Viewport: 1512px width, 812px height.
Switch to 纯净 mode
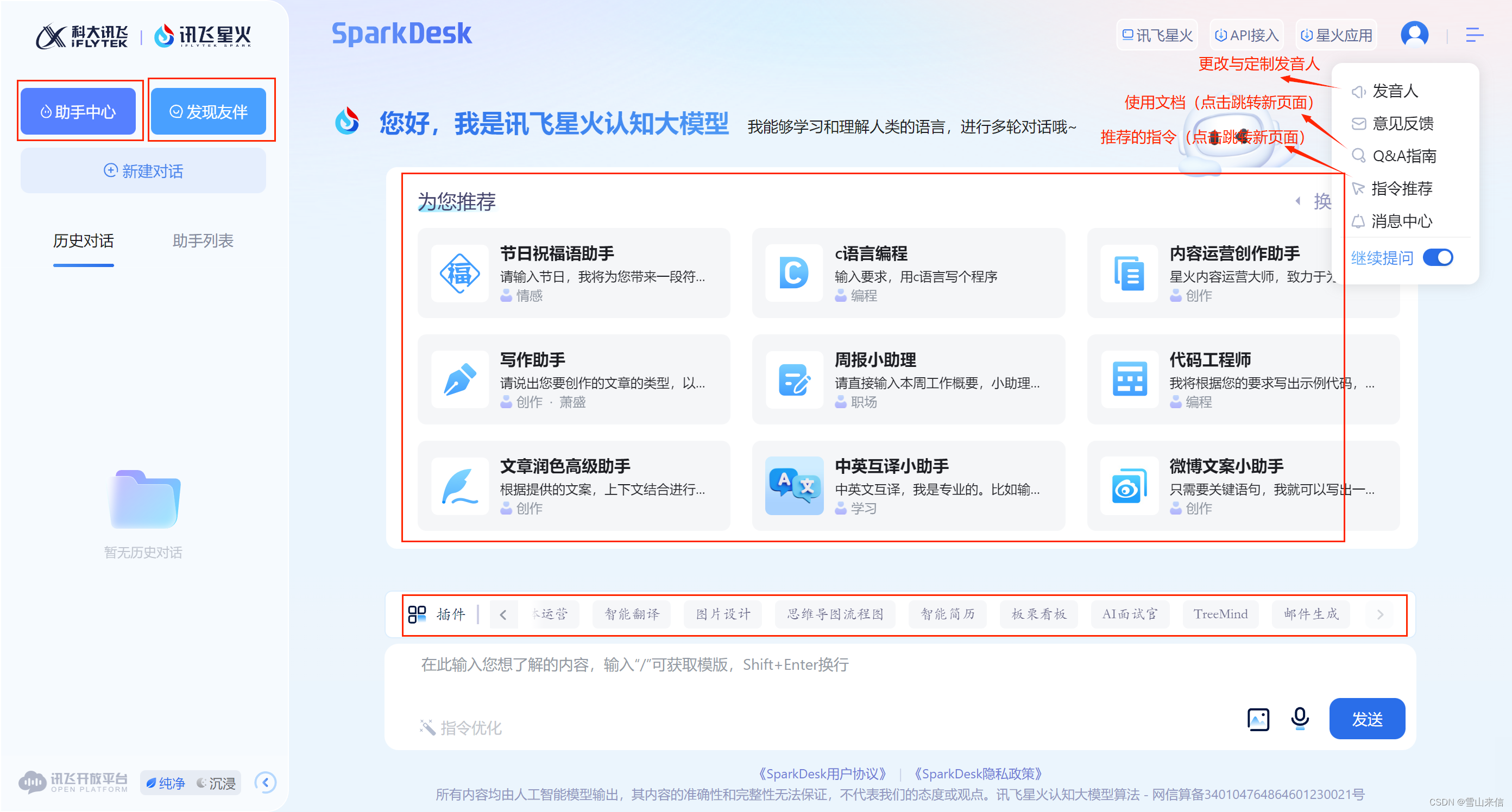pos(165,783)
